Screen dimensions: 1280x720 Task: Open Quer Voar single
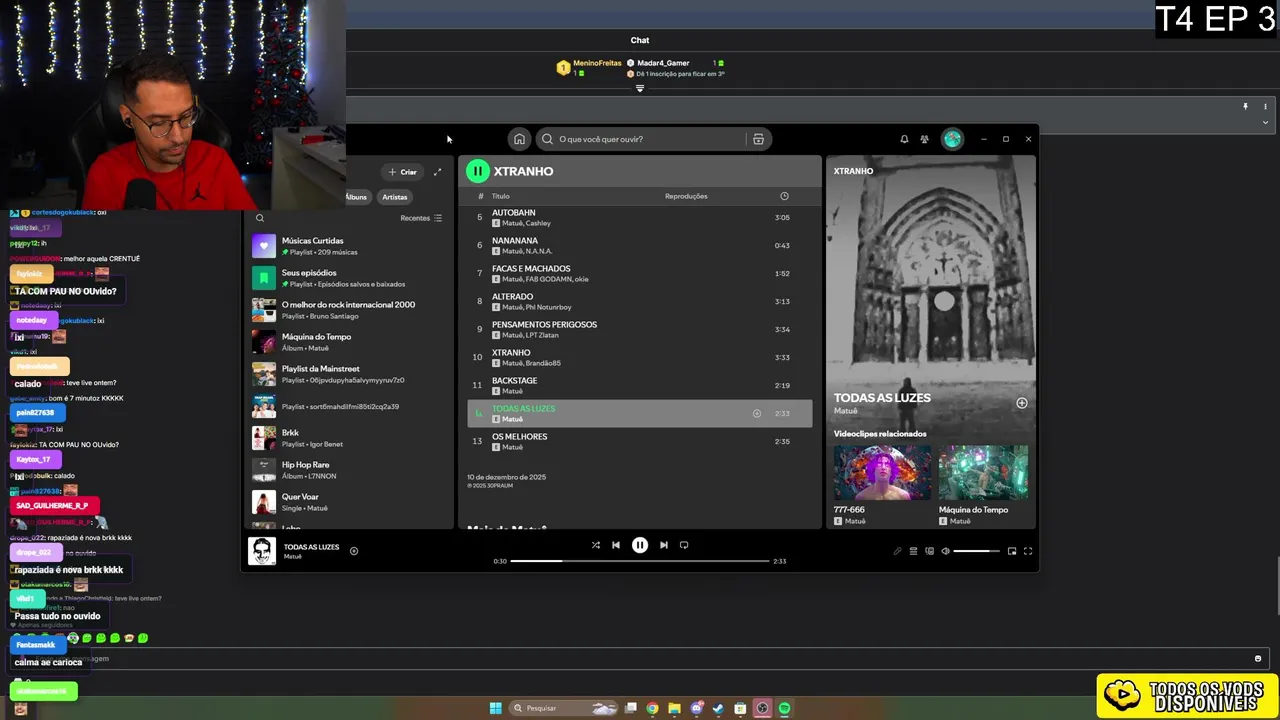coord(347,502)
